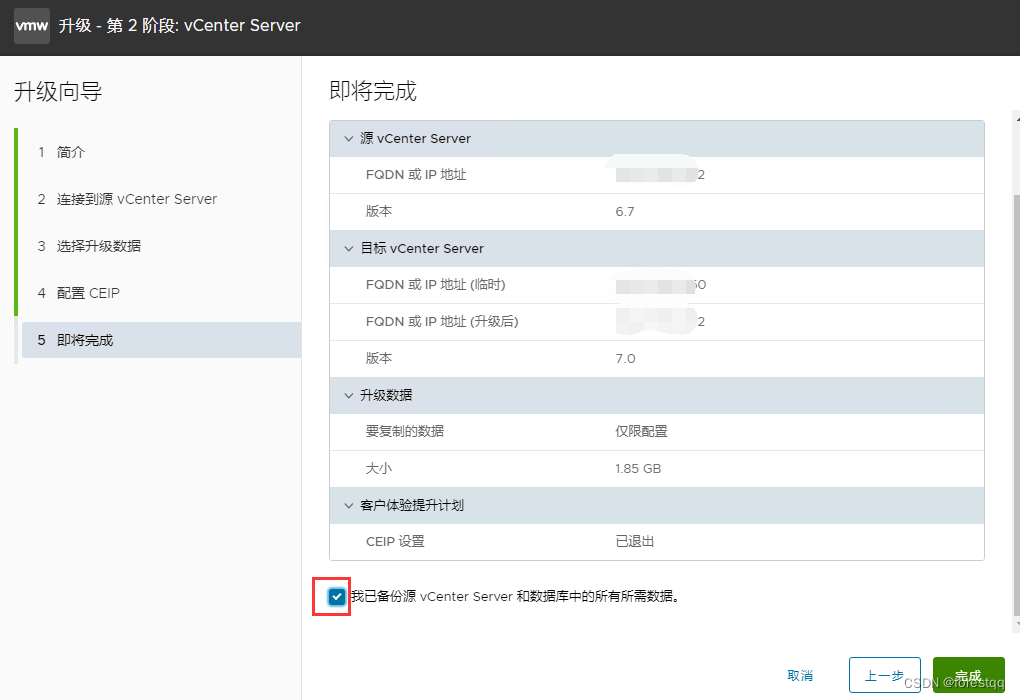Click the 大小 label
The height and width of the screenshot is (700, 1020).
pos(379,468)
